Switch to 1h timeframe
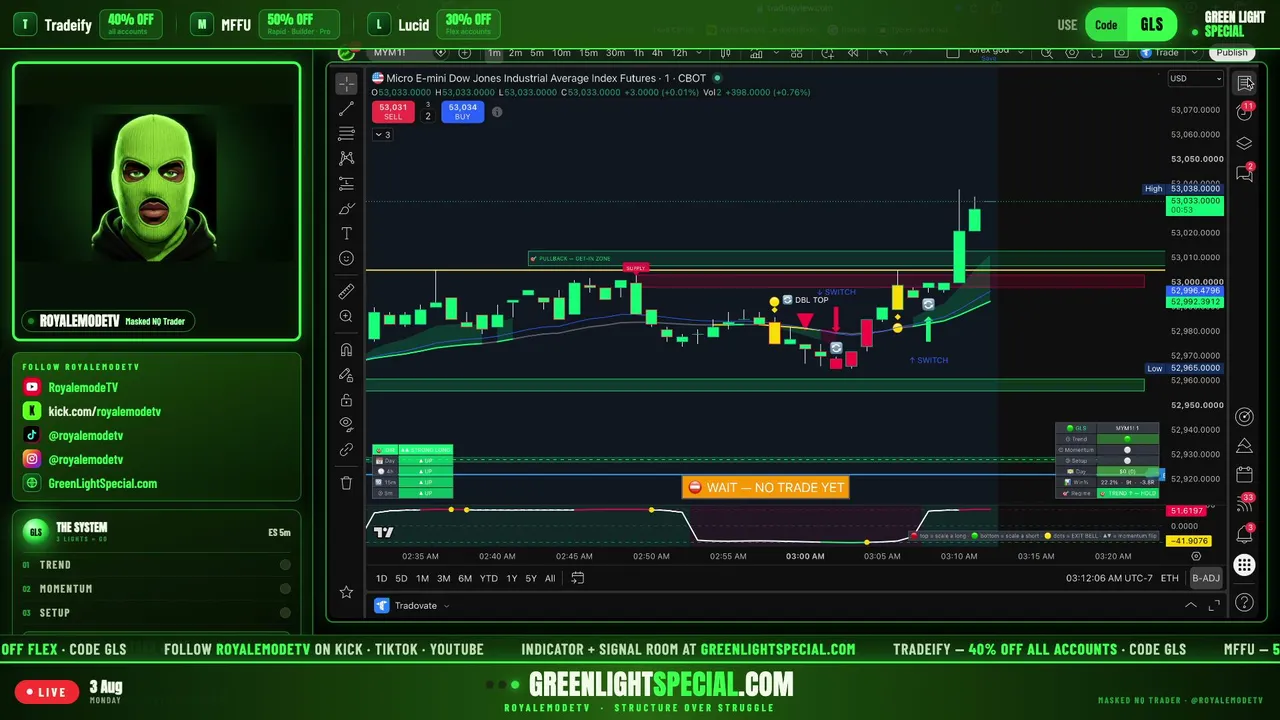The width and height of the screenshot is (1280, 720). point(638,53)
